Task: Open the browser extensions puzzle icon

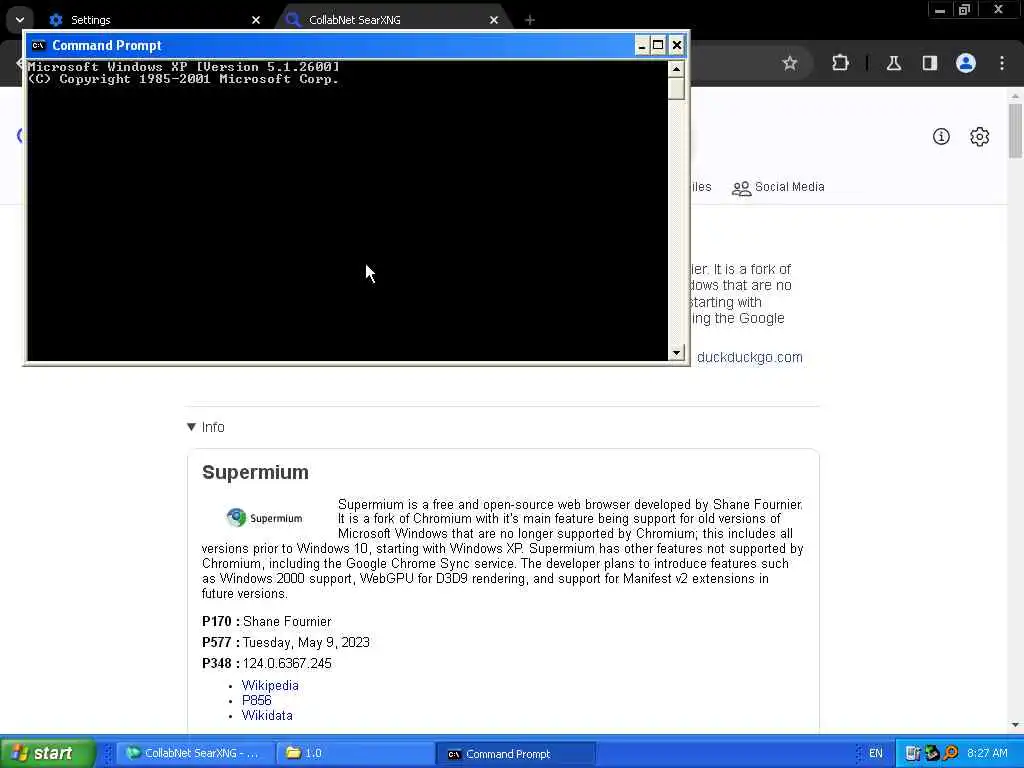Action: point(840,63)
